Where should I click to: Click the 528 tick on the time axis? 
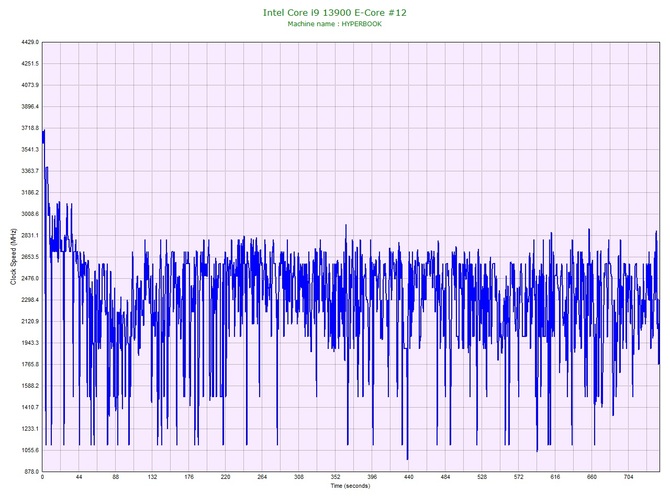click(x=482, y=477)
